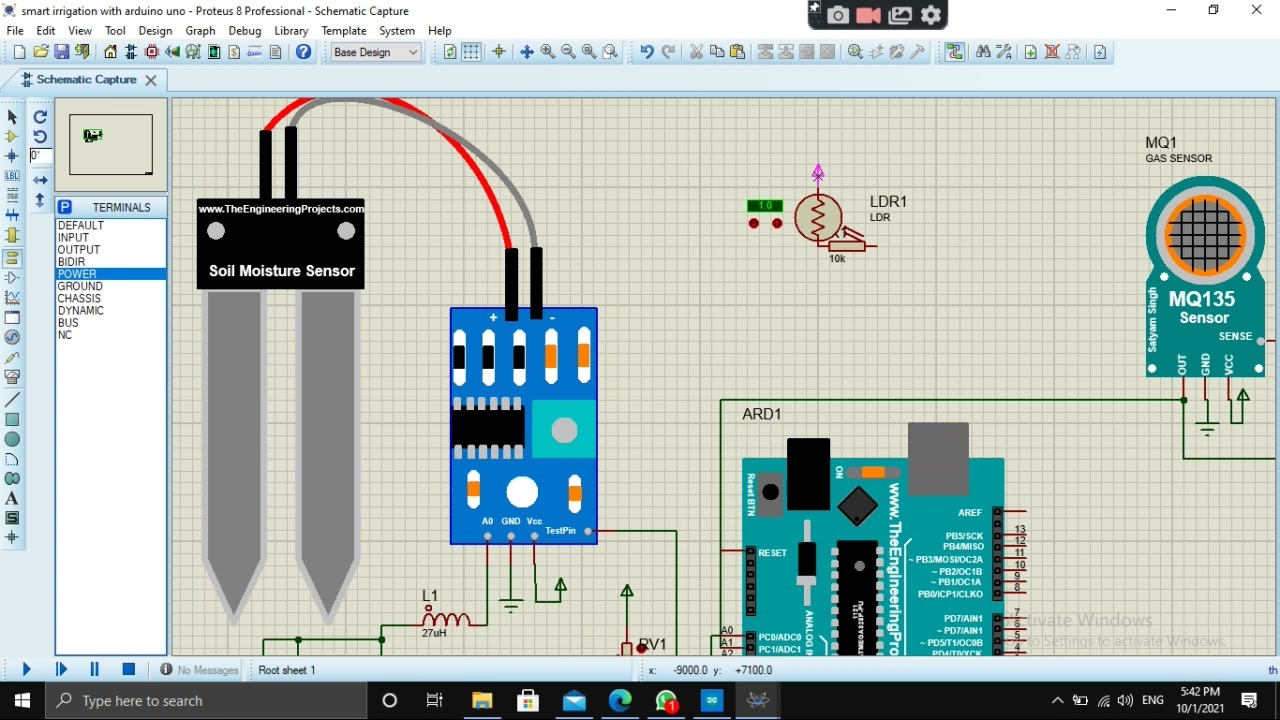Click the Rotate Clockwise icon
Image resolution: width=1280 pixels, height=720 pixels.
click(x=40, y=117)
